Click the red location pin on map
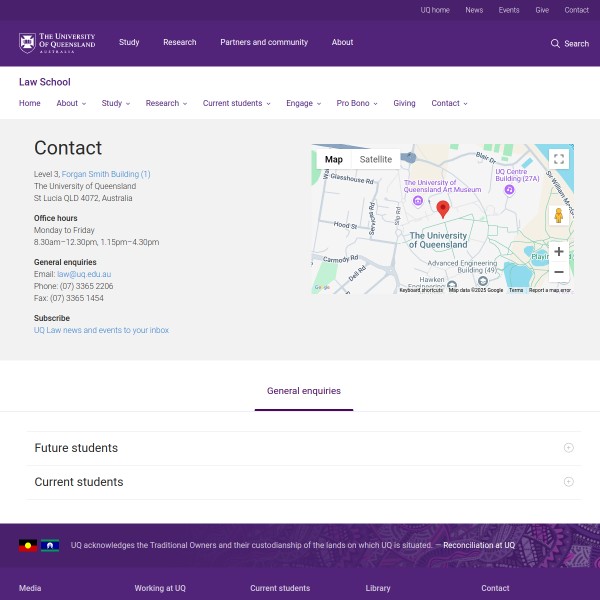The width and height of the screenshot is (600, 600). (x=443, y=208)
